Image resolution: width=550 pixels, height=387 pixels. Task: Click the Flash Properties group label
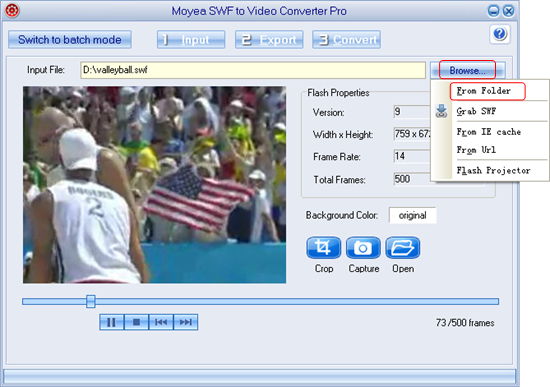click(338, 93)
